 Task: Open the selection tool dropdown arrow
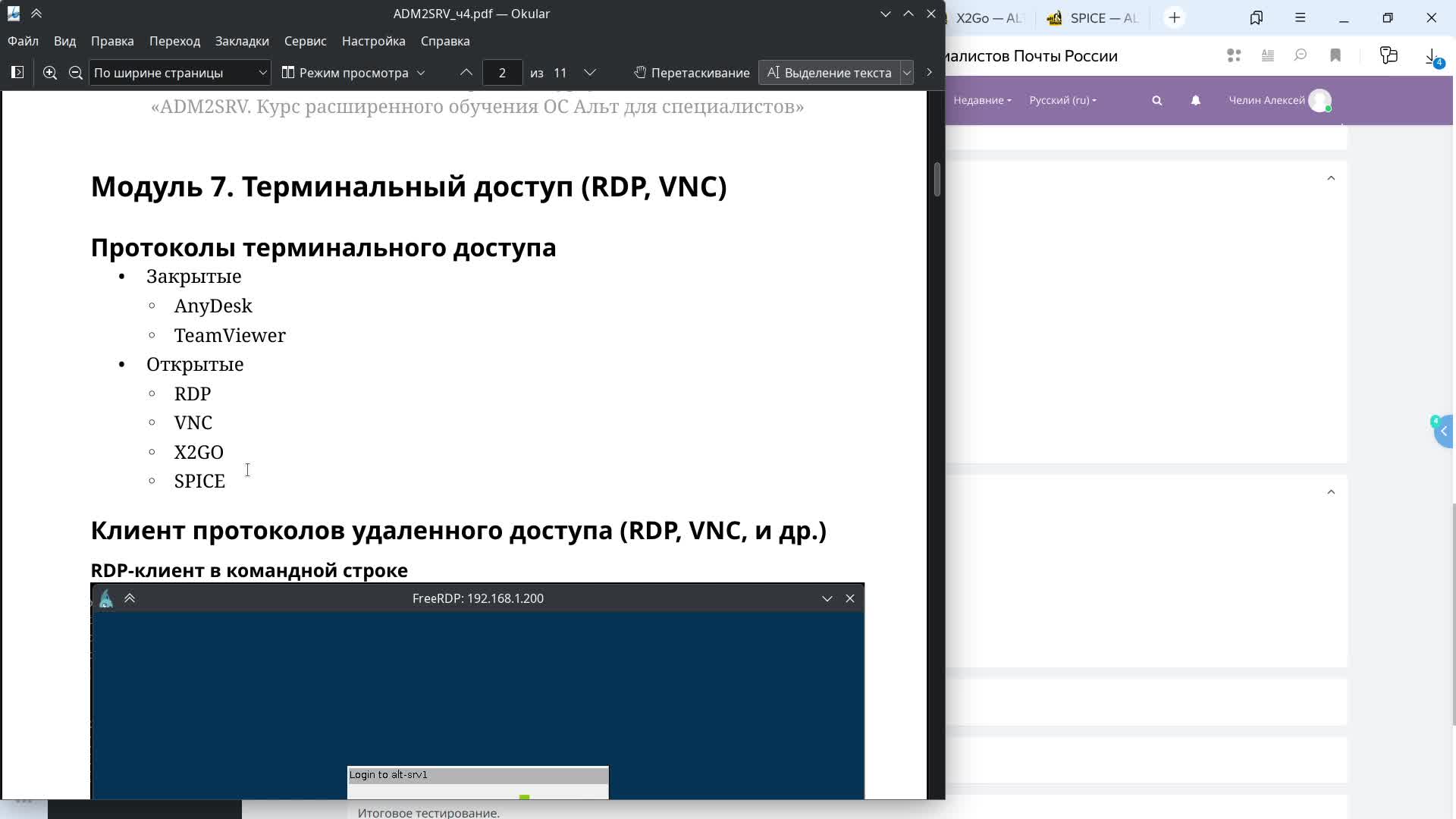coord(906,73)
